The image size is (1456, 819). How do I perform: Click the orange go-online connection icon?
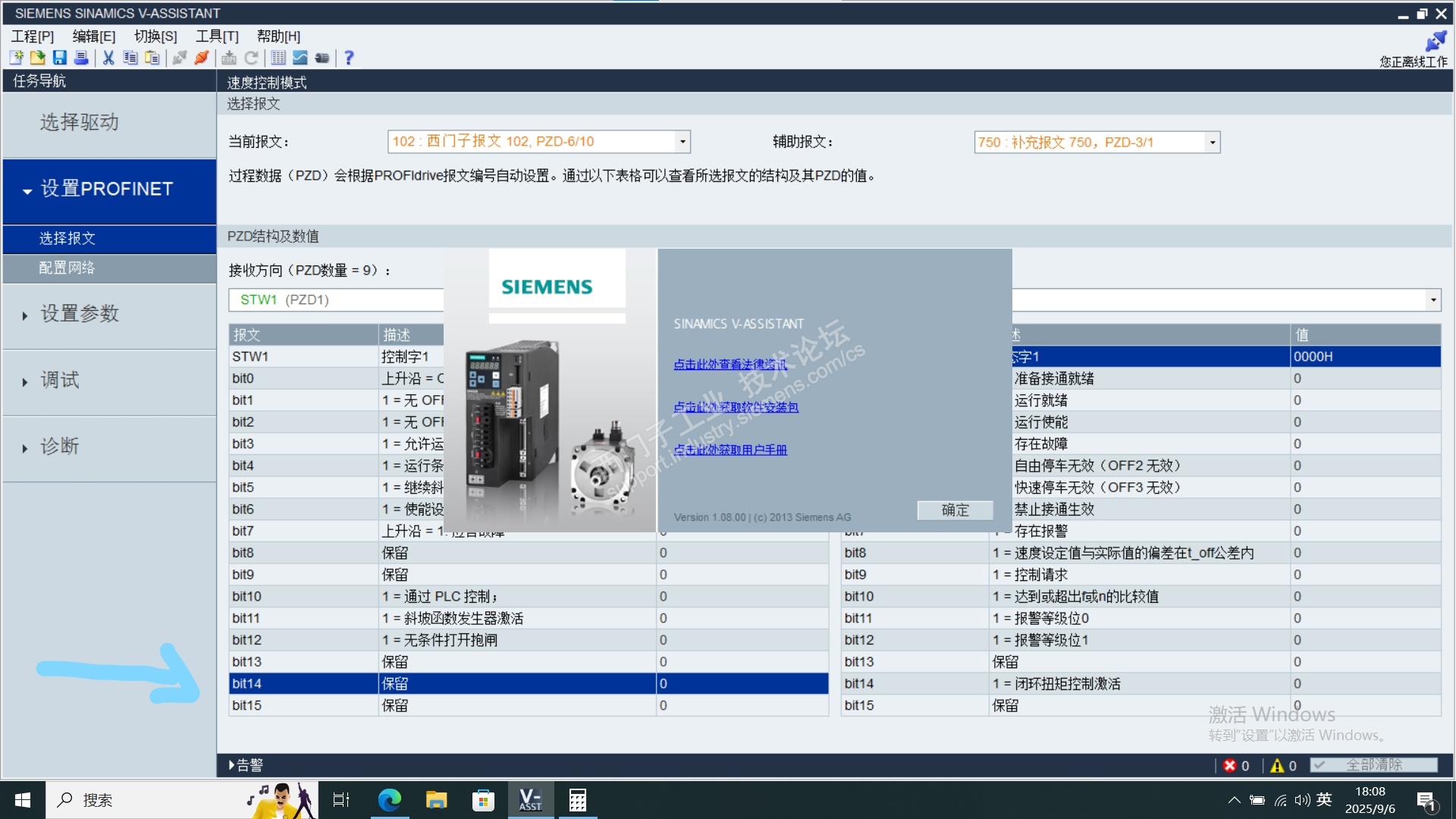coord(201,58)
